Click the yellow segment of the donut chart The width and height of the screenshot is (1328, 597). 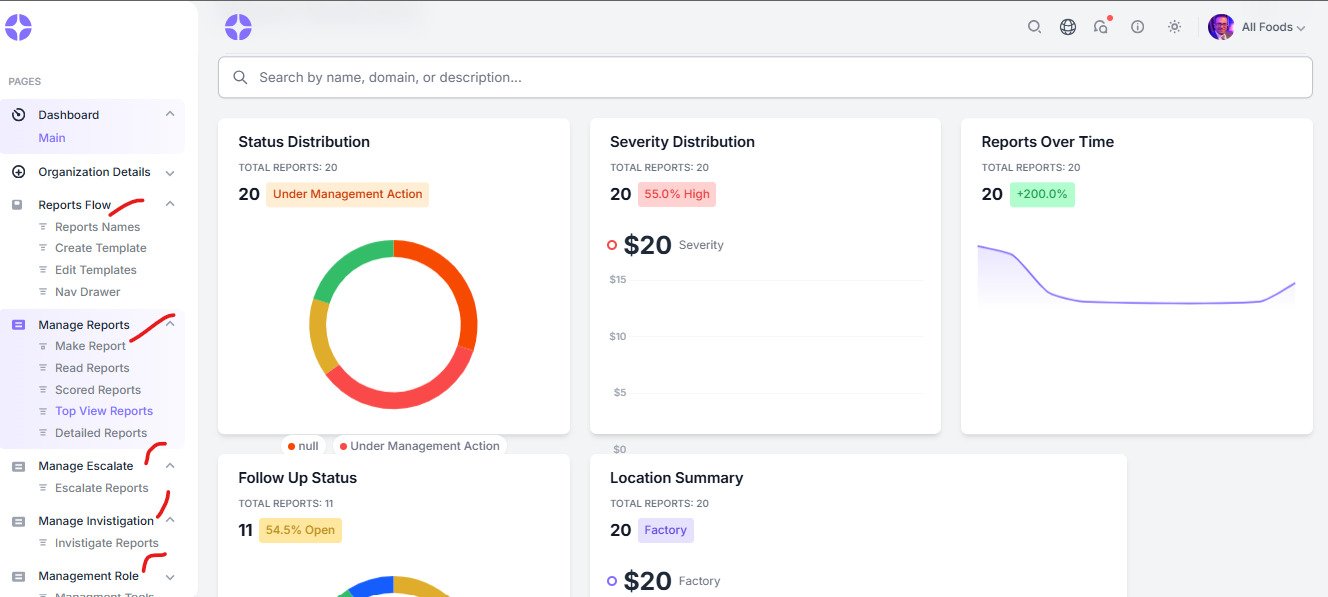pos(320,335)
